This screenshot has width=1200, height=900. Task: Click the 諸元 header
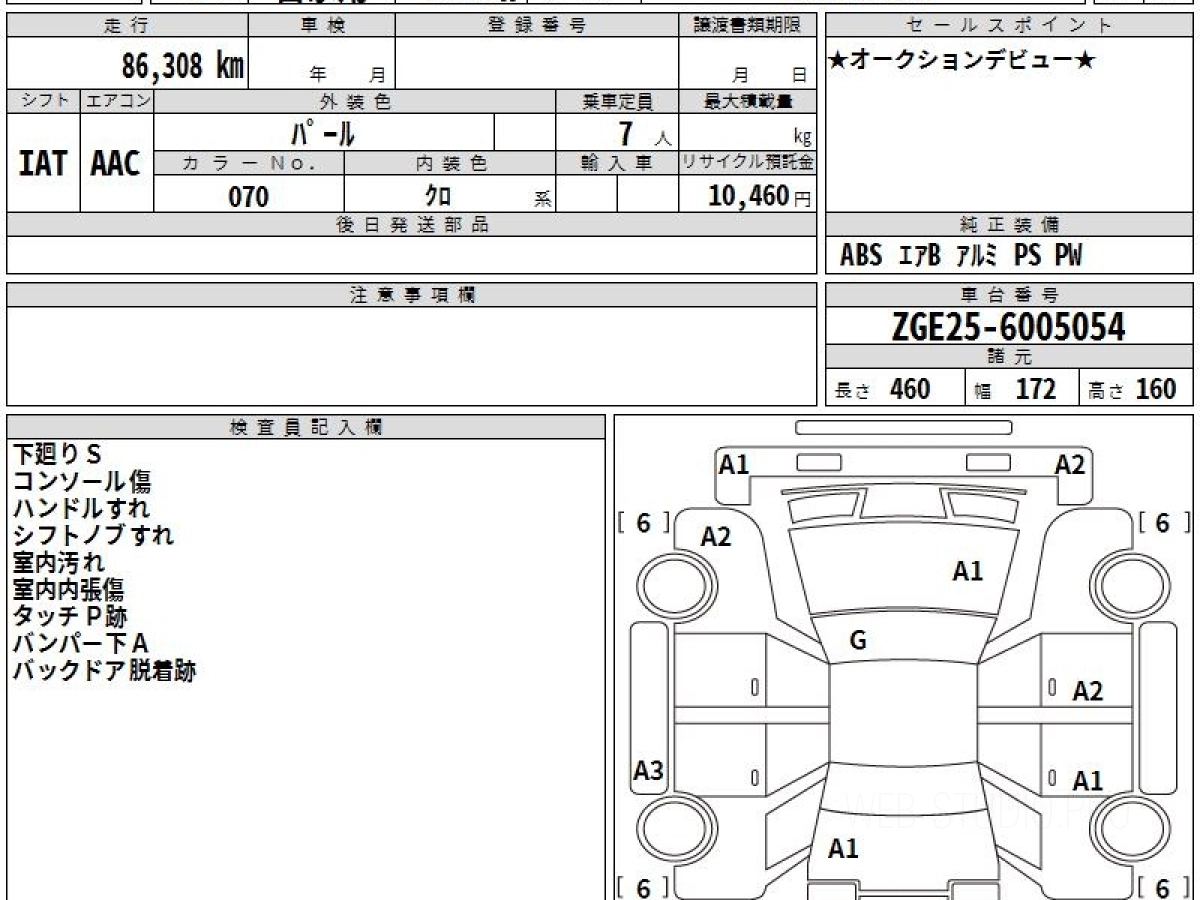click(x=1009, y=357)
